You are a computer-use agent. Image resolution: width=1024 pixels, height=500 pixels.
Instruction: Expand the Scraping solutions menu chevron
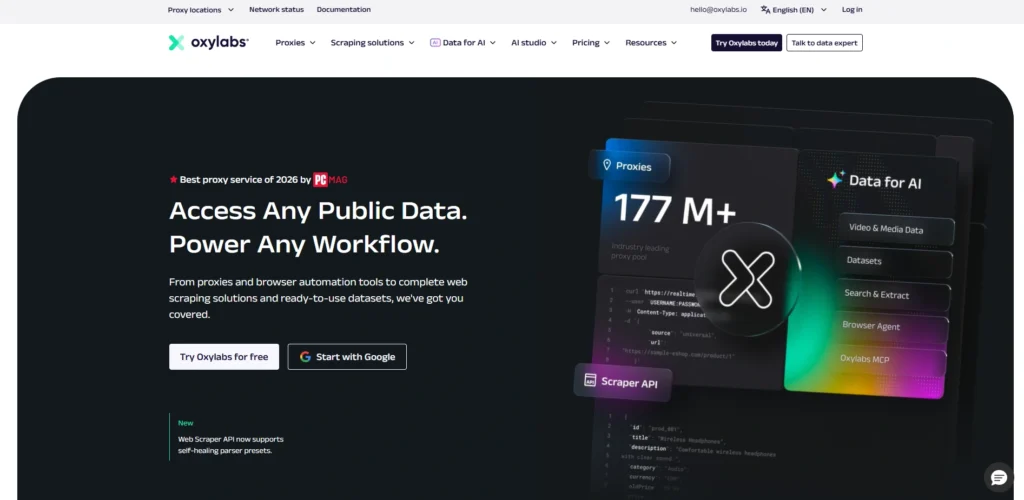[x=411, y=43]
